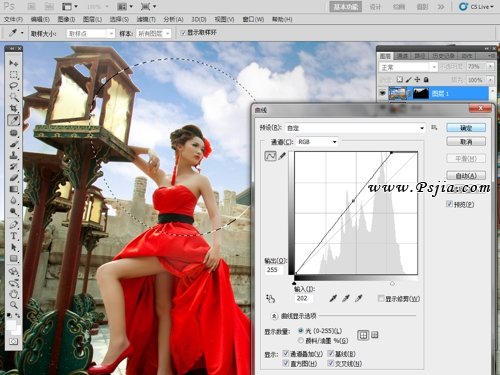Select the Quick Selection tool
500x375 pixels.
(14, 97)
